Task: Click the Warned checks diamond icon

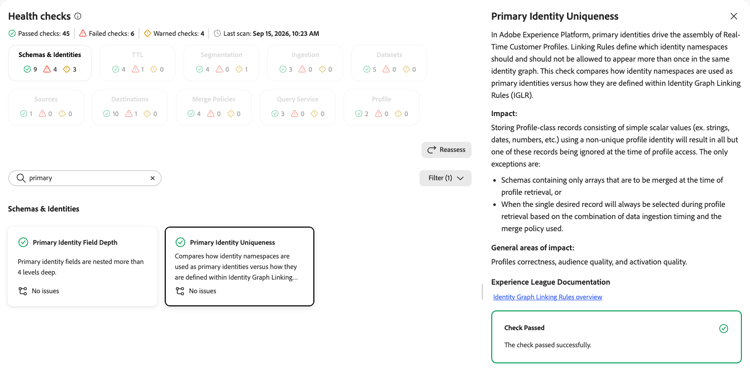Action: 147,33
